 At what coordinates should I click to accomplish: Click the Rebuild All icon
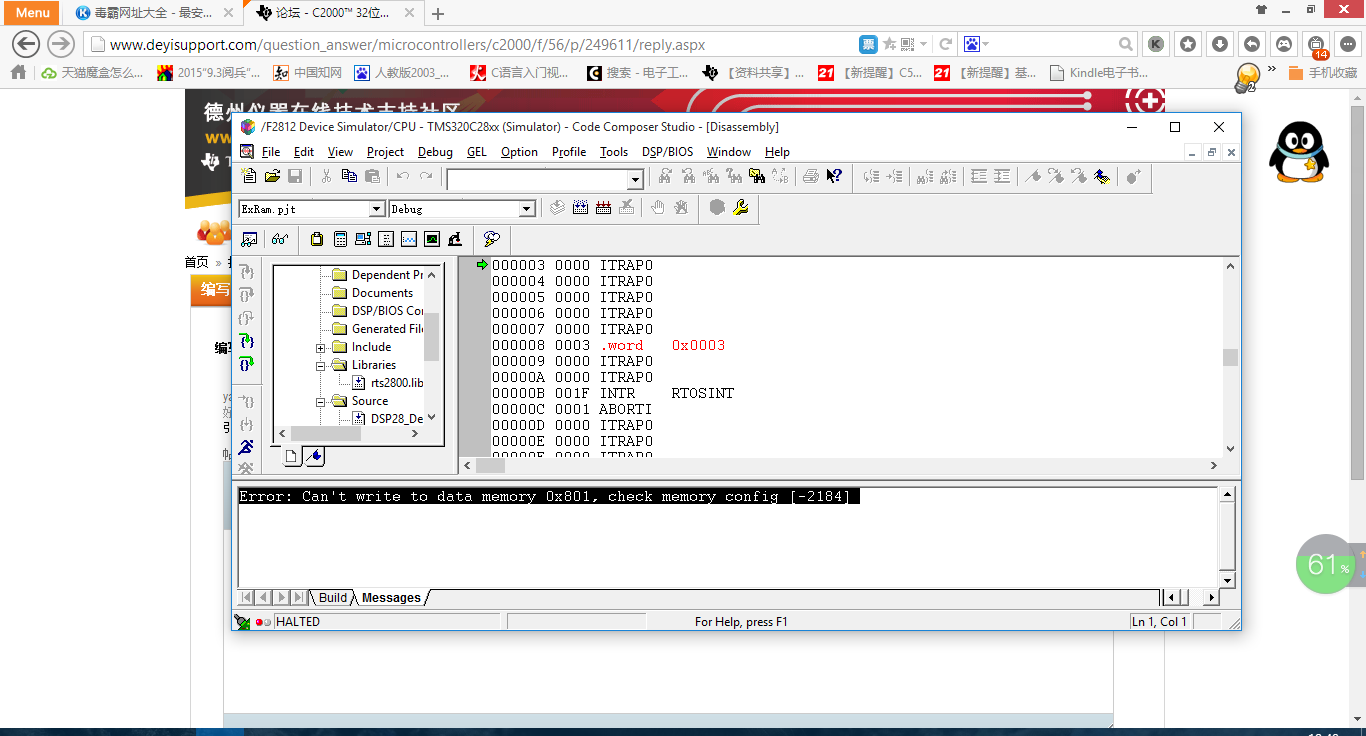603,207
